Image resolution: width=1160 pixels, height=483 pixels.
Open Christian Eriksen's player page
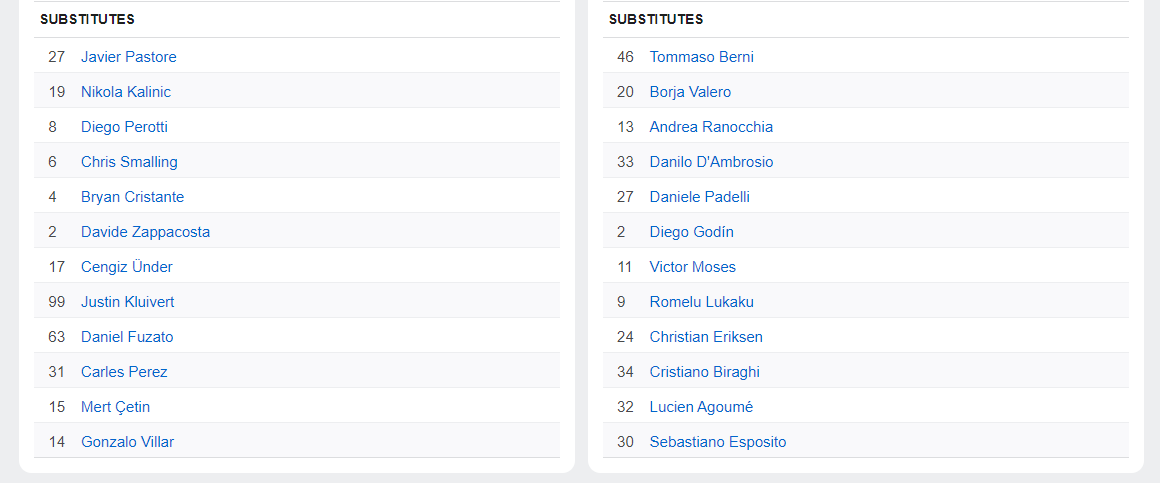706,337
